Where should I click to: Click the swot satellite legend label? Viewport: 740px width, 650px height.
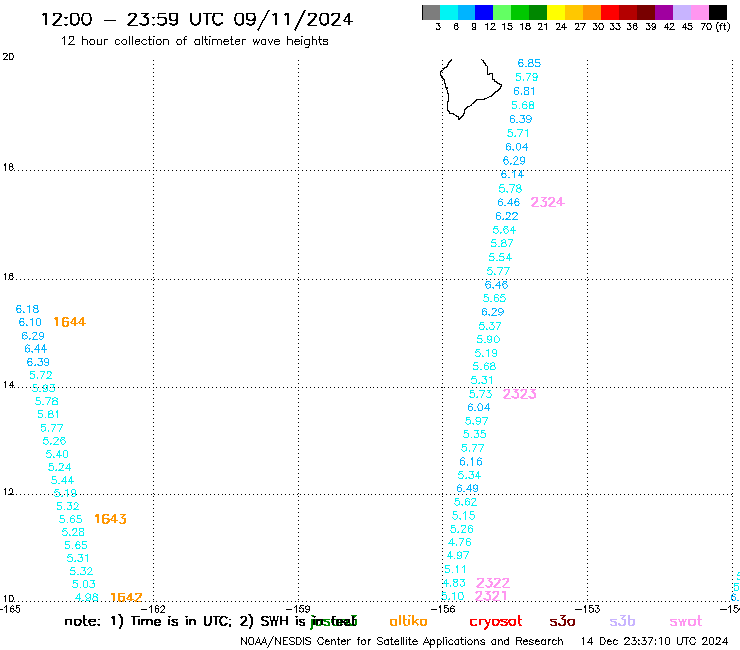(x=686, y=621)
